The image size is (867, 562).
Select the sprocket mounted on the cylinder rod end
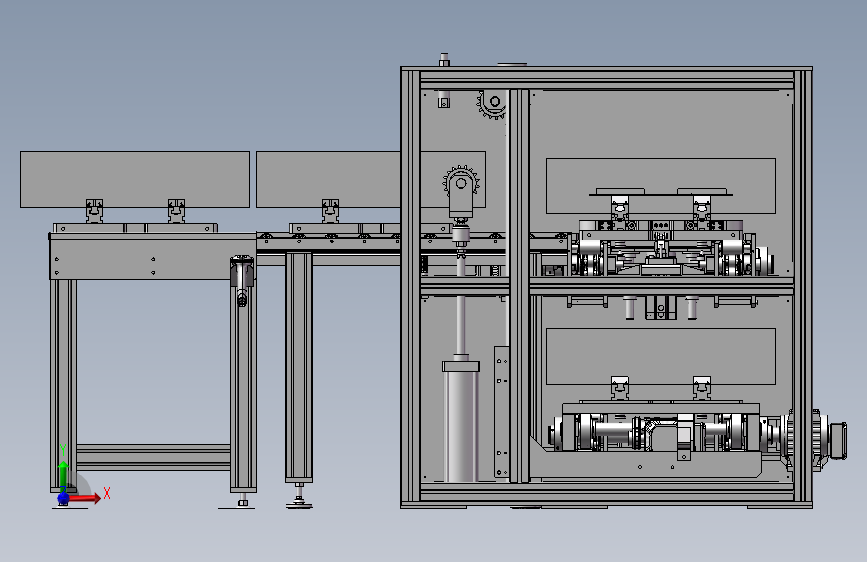[x=461, y=183]
